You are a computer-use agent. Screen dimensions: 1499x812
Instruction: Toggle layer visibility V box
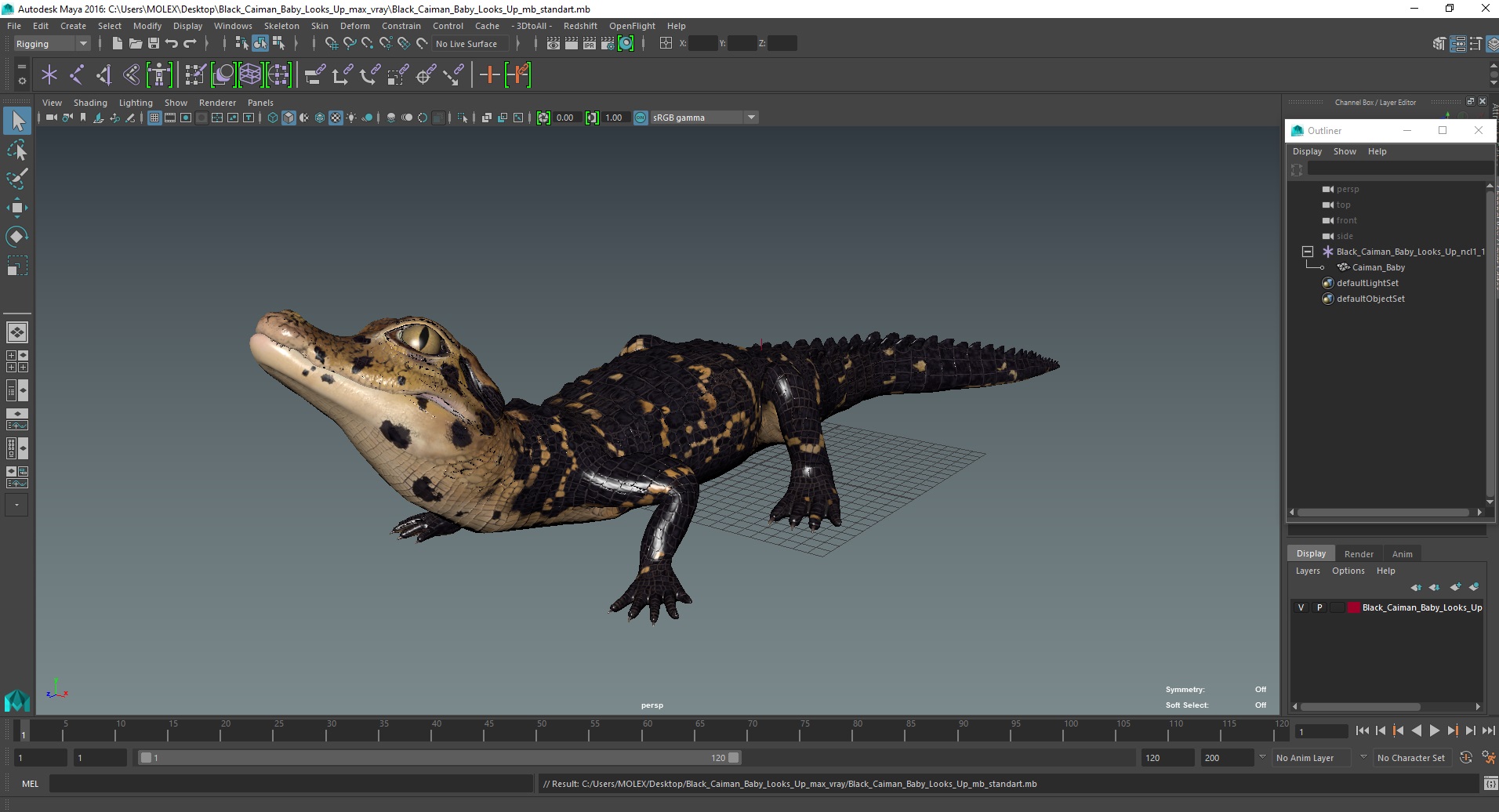click(1301, 607)
